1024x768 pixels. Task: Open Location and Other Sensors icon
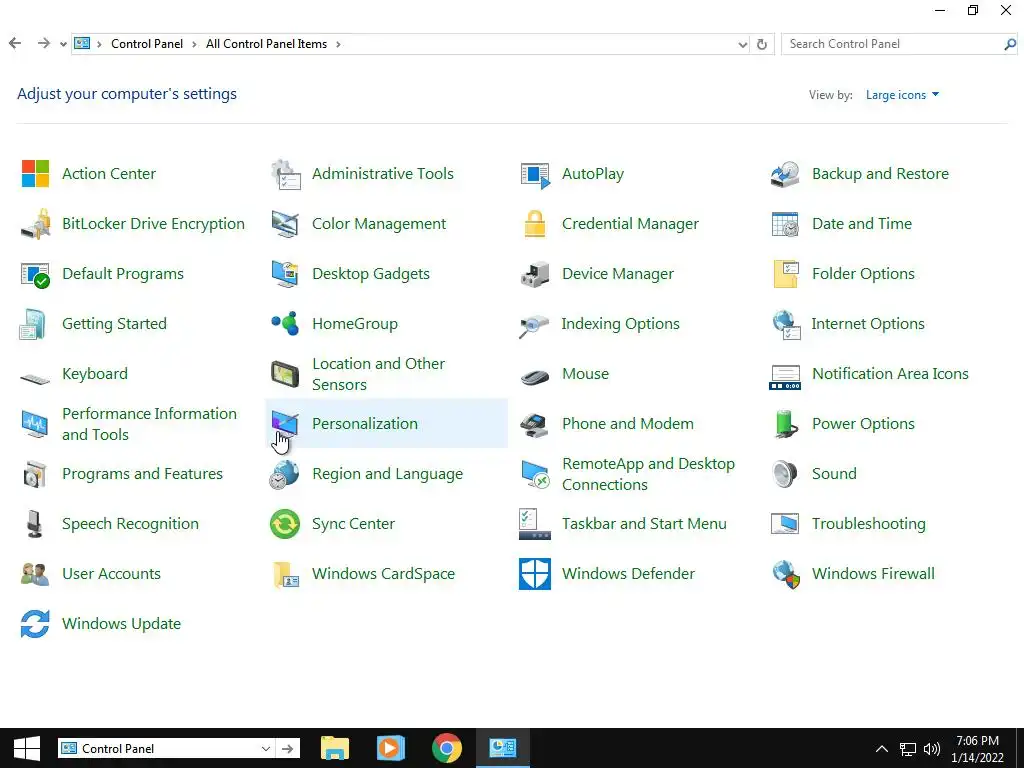285,374
